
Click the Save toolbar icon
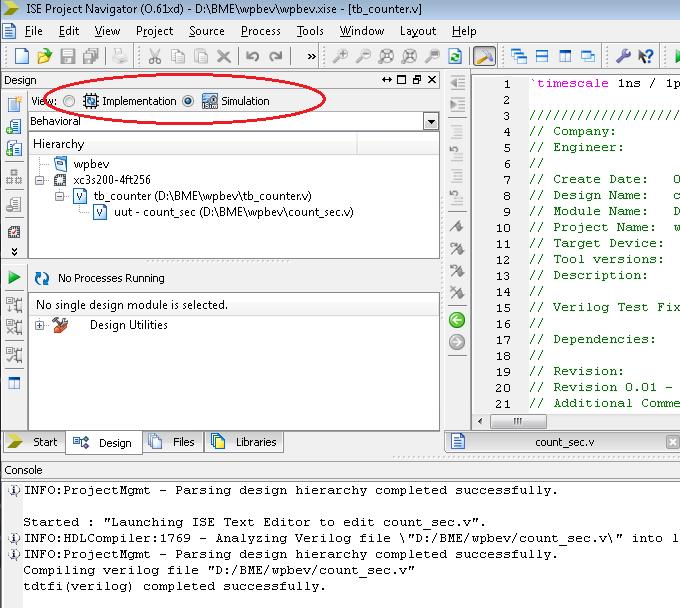(x=68, y=56)
